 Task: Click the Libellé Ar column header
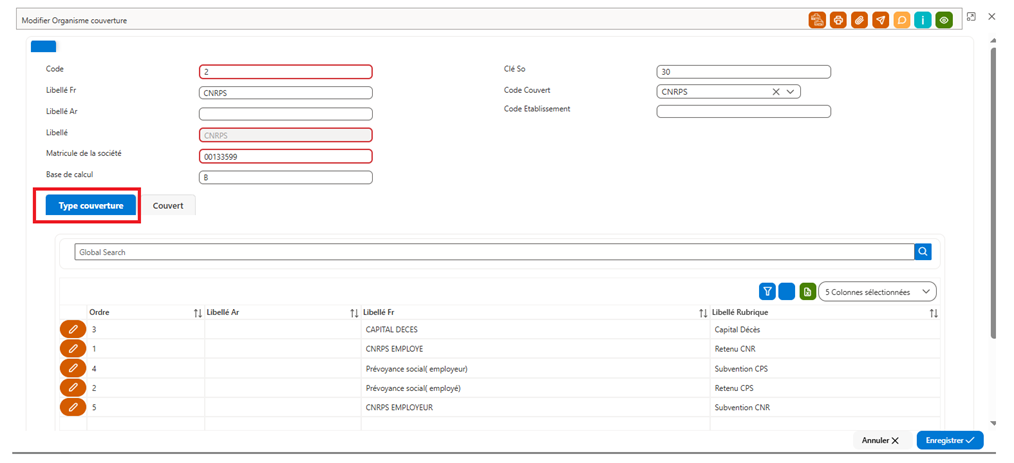coord(283,312)
